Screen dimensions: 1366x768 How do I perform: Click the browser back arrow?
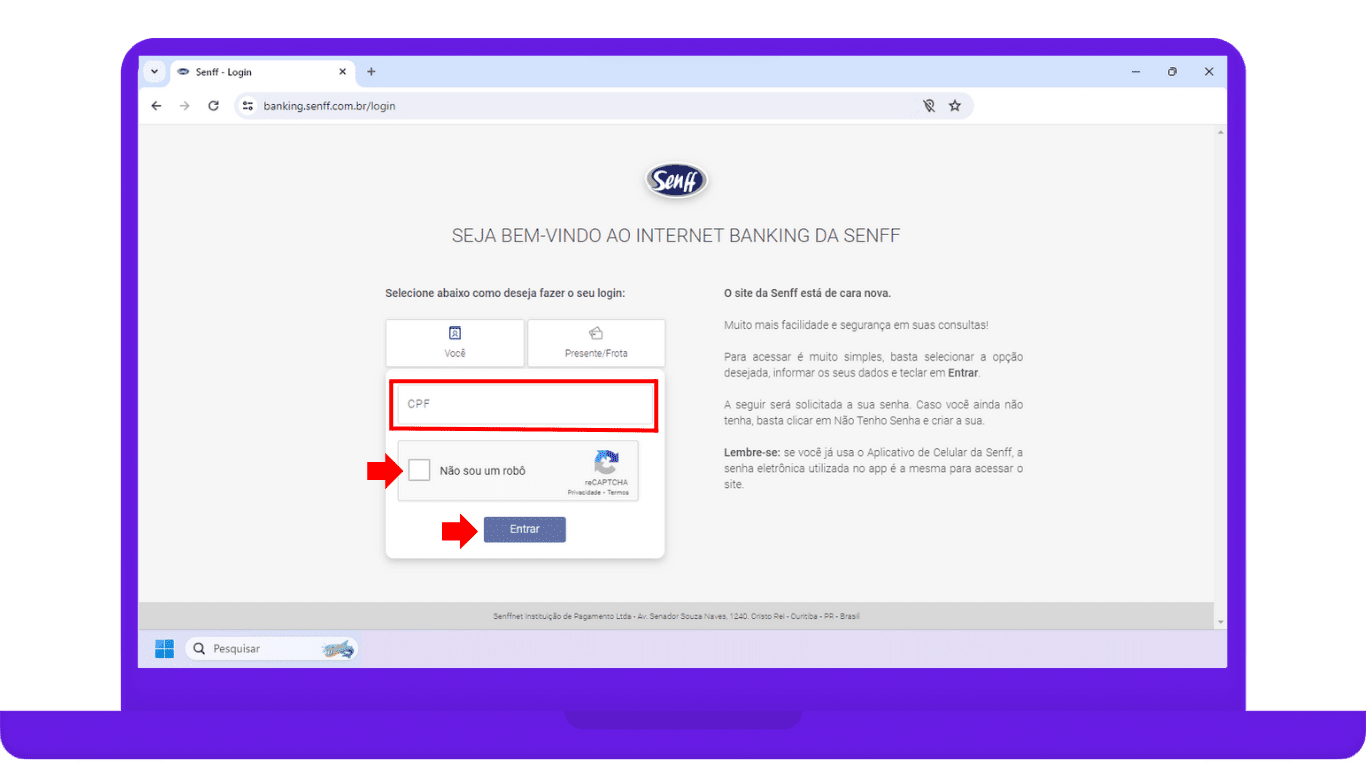point(156,105)
